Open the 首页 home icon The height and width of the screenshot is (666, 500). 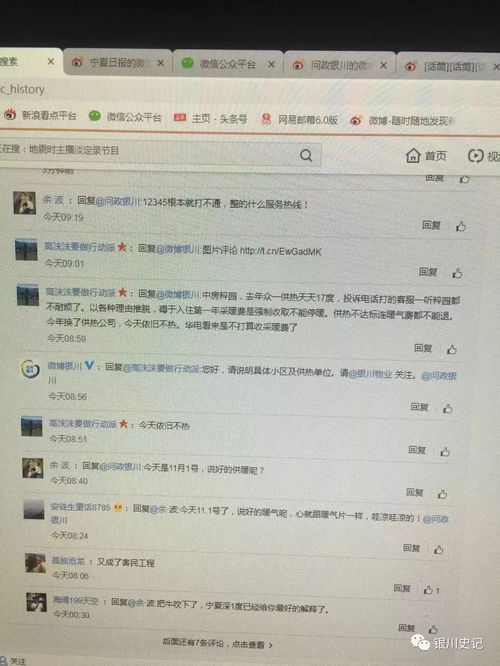[426, 156]
